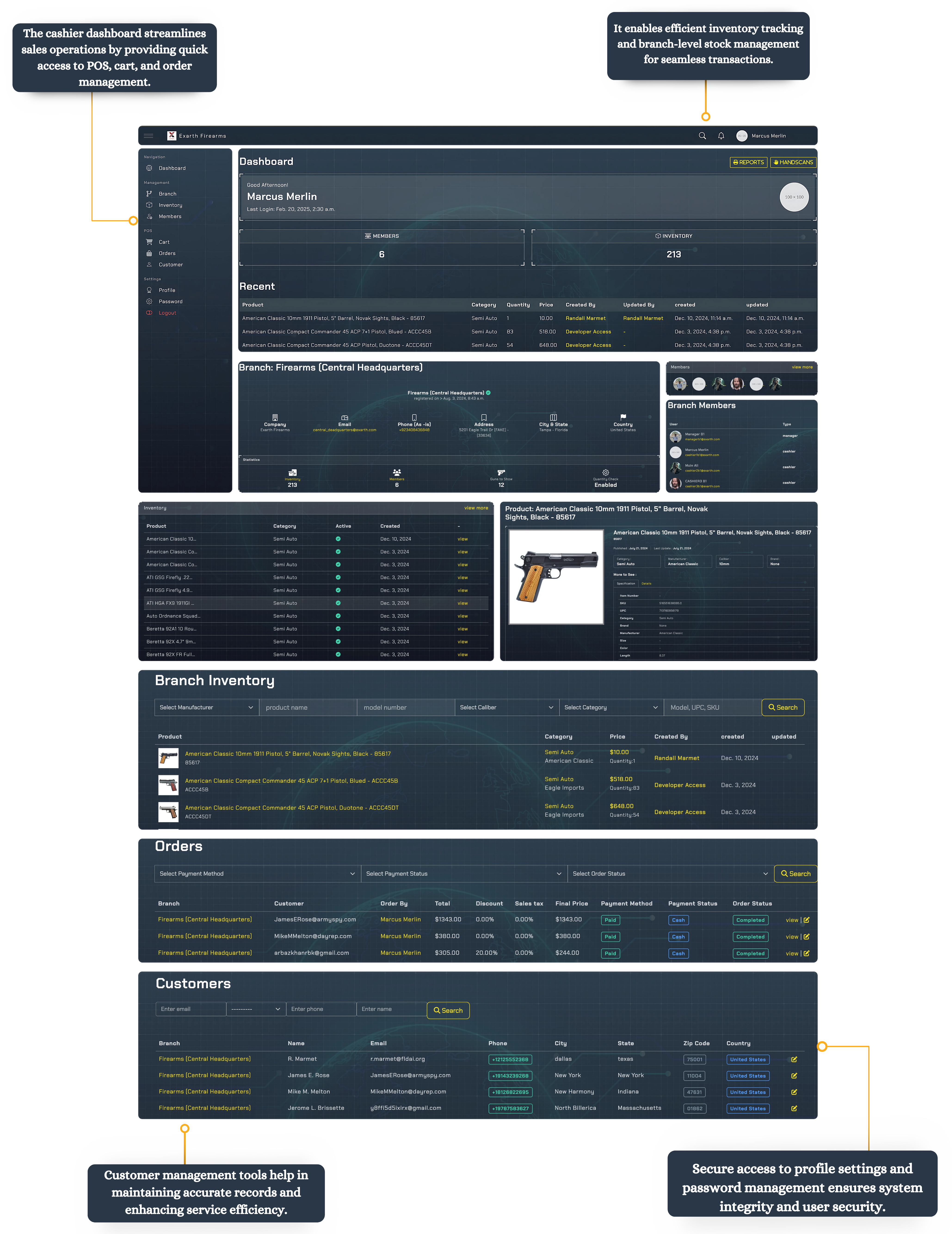Open Select Payment Status dropdown
952x1234 pixels.
tap(464, 874)
